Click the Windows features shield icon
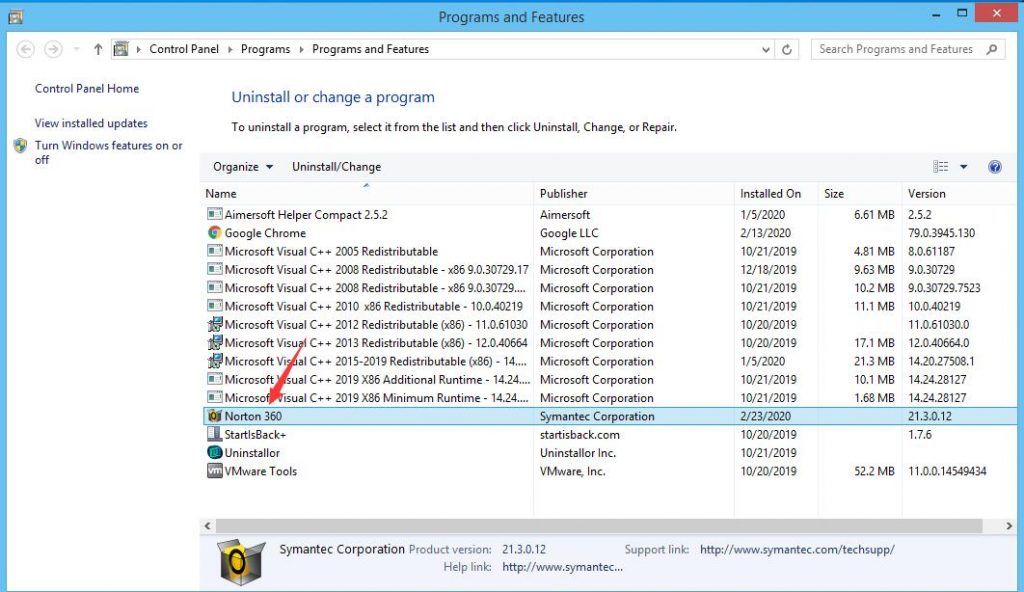 coord(20,146)
